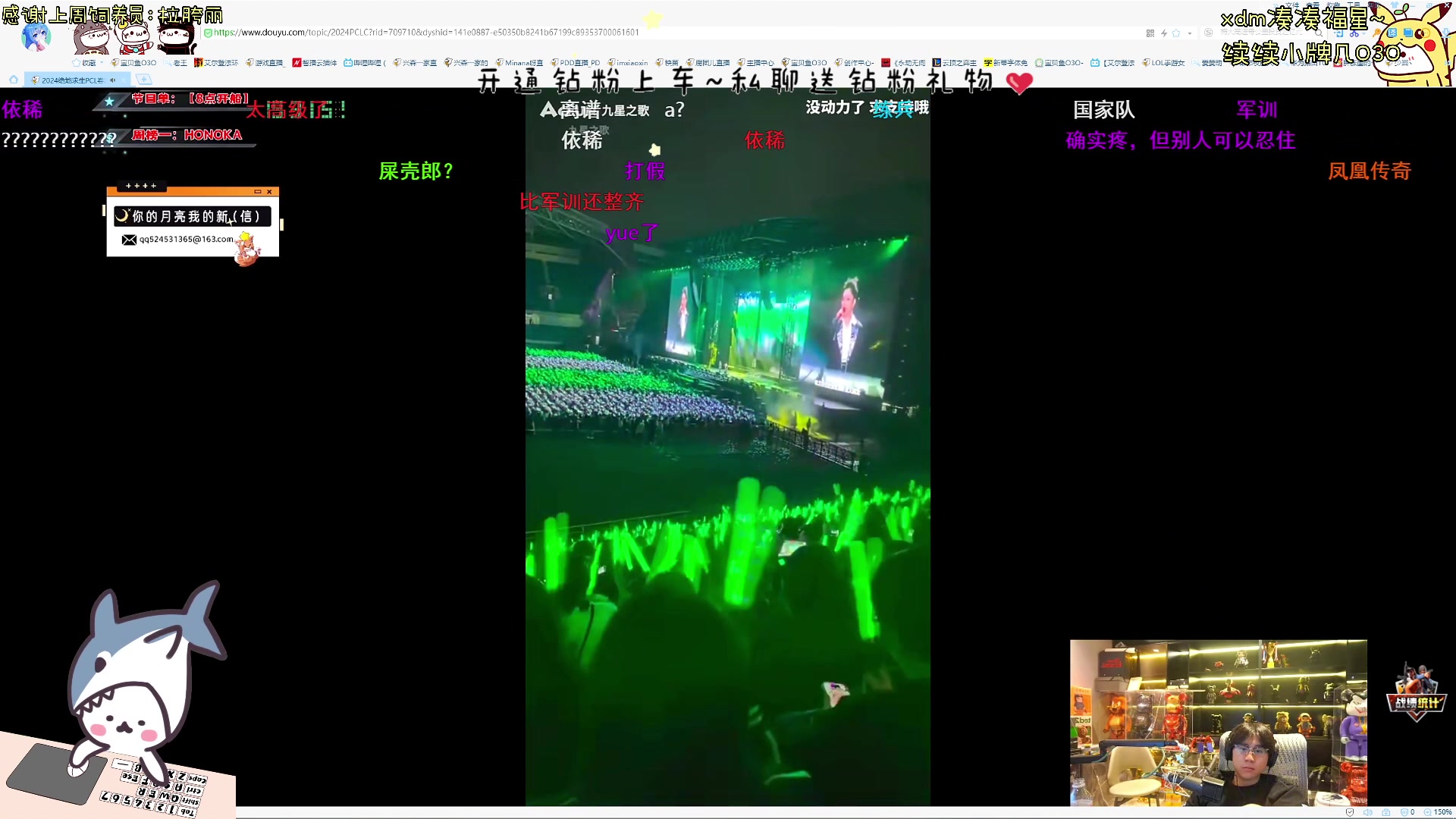Click the streamer webcam thumbnail
Screen dimensions: 1456x819
[x=1218, y=722]
